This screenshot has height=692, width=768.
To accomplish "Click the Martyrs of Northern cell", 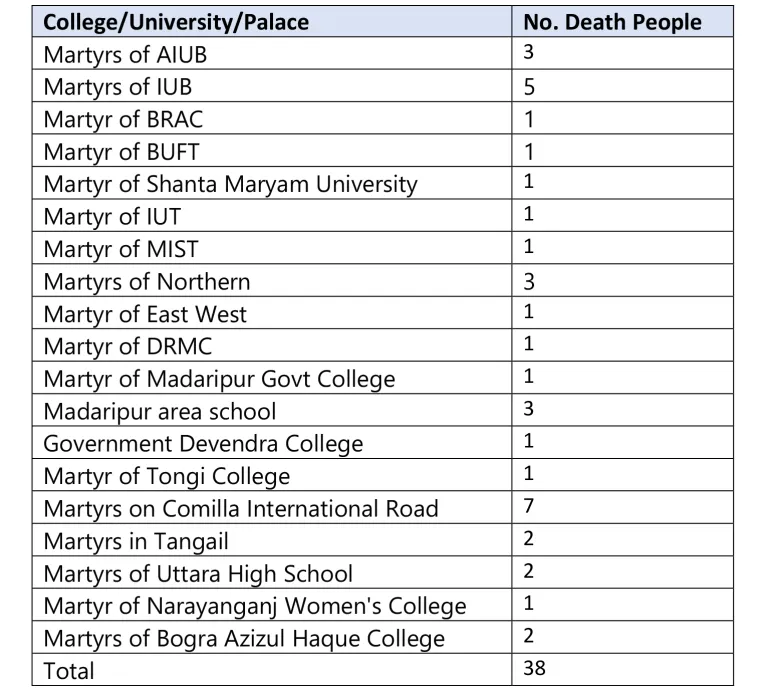I will pyautogui.click(x=272, y=280).
